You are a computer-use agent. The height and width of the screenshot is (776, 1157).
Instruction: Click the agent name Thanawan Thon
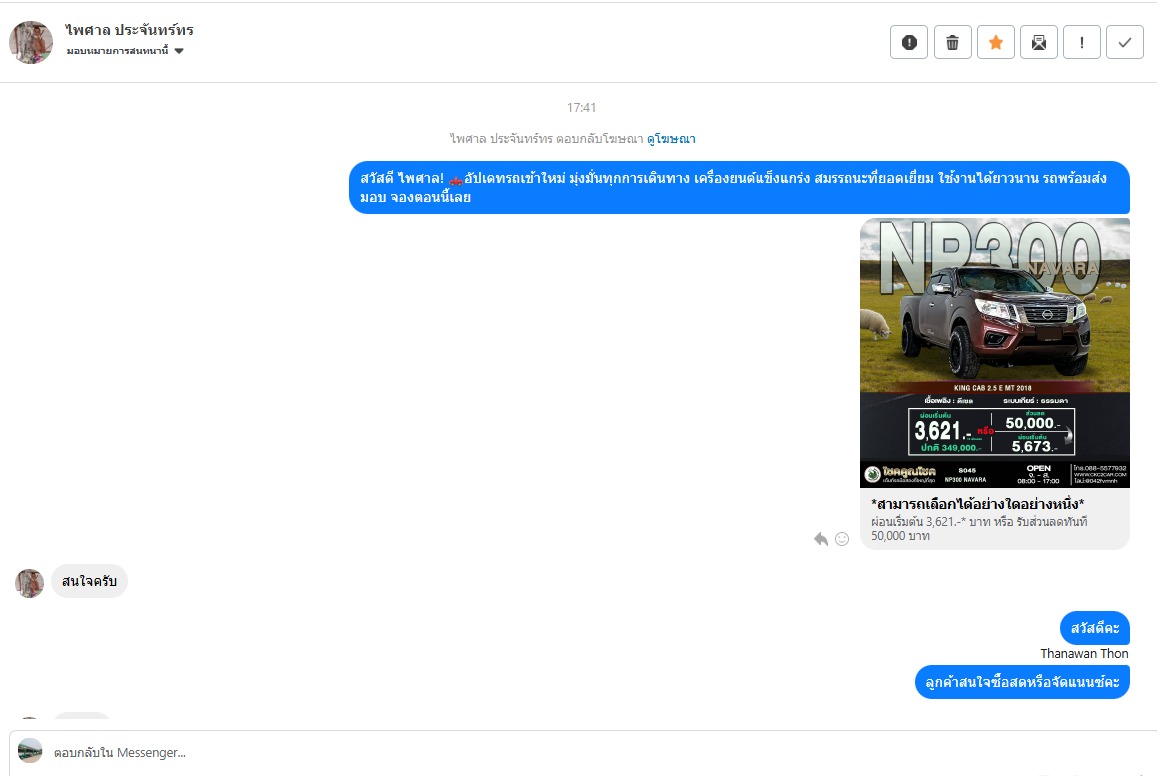point(1084,654)
